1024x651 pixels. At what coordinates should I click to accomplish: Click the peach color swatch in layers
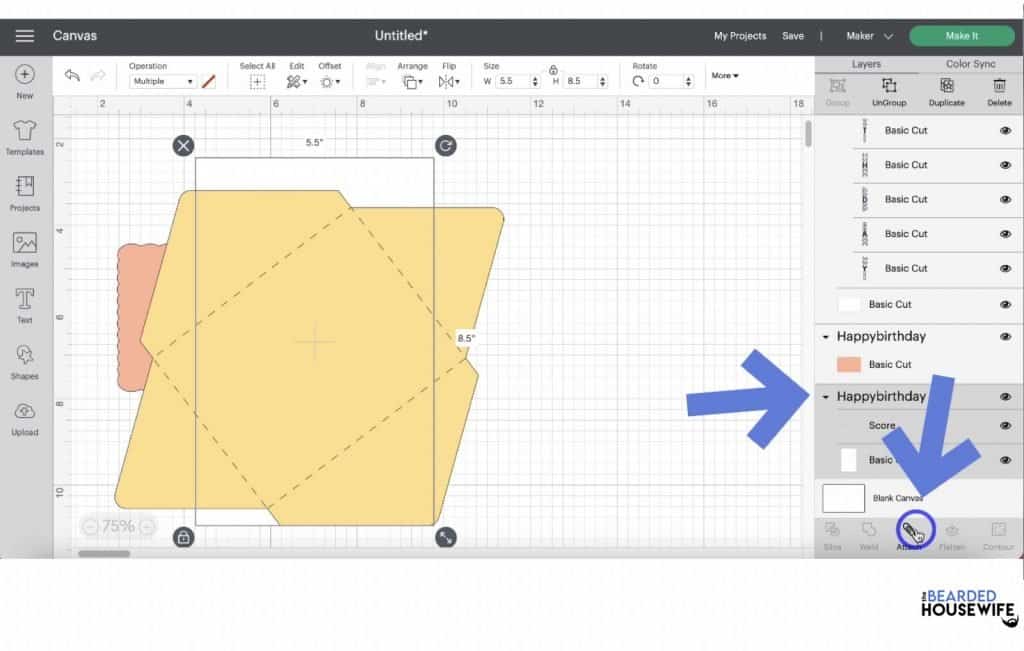click(849, 365)
